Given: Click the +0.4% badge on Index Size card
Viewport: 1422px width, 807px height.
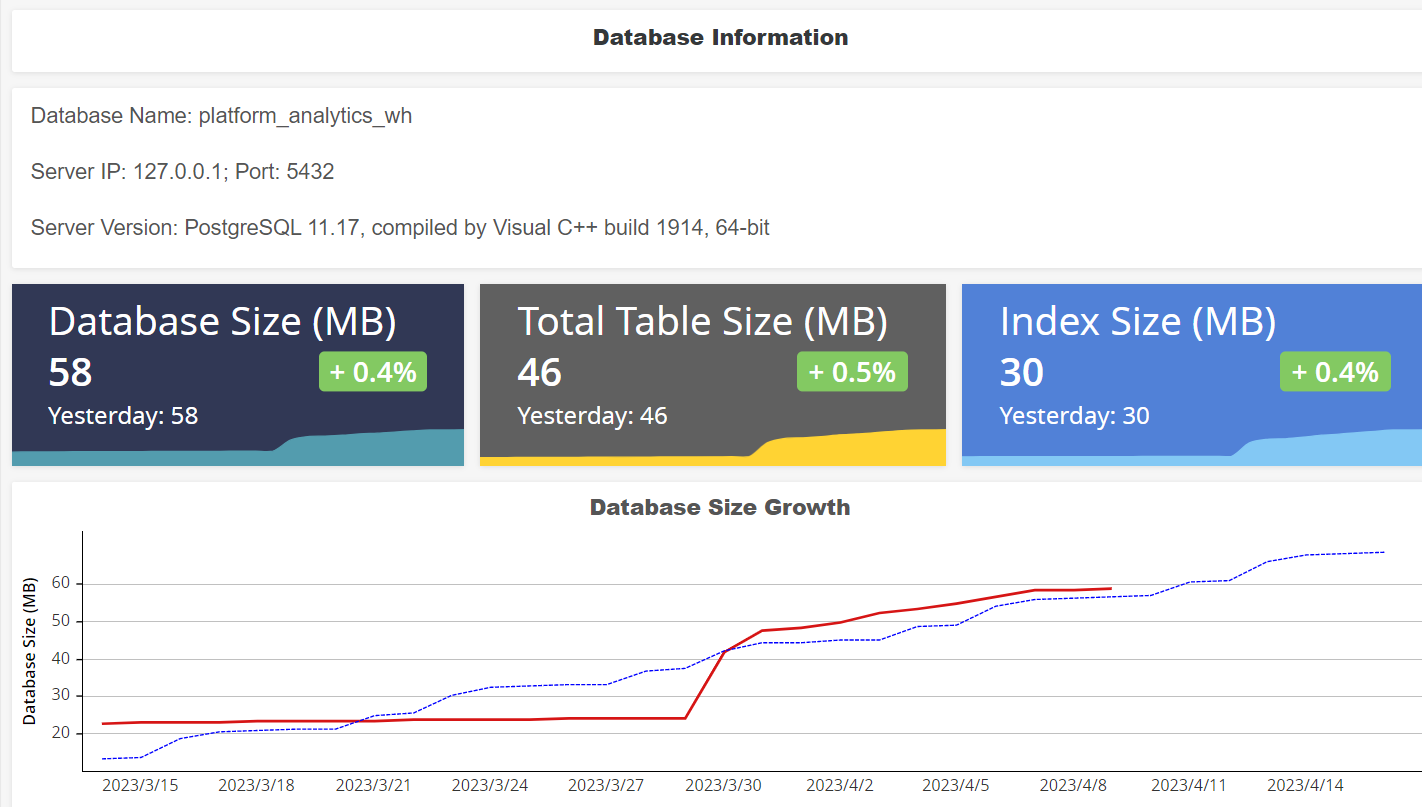Looking at the screenshot, I should click(x=1335, y=372).
